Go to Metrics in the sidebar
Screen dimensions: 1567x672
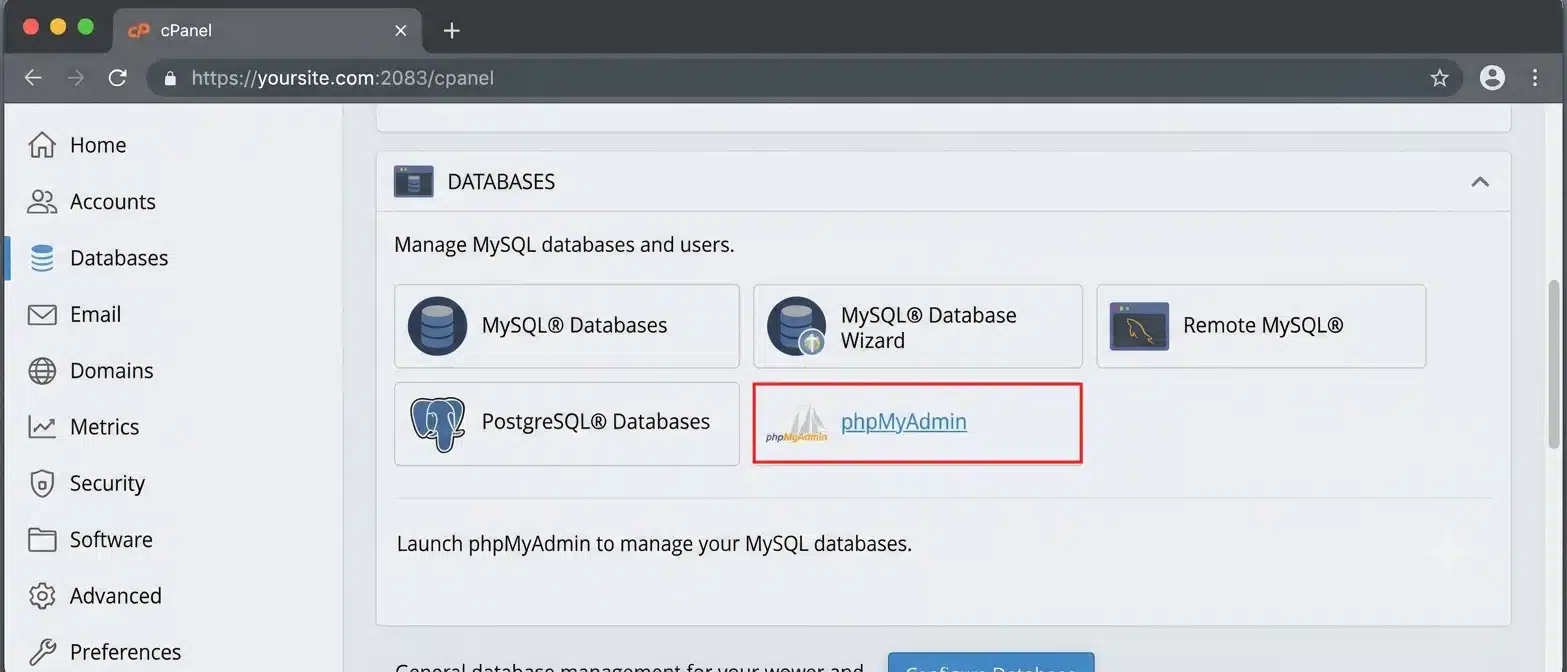click(x=104, y=427)
